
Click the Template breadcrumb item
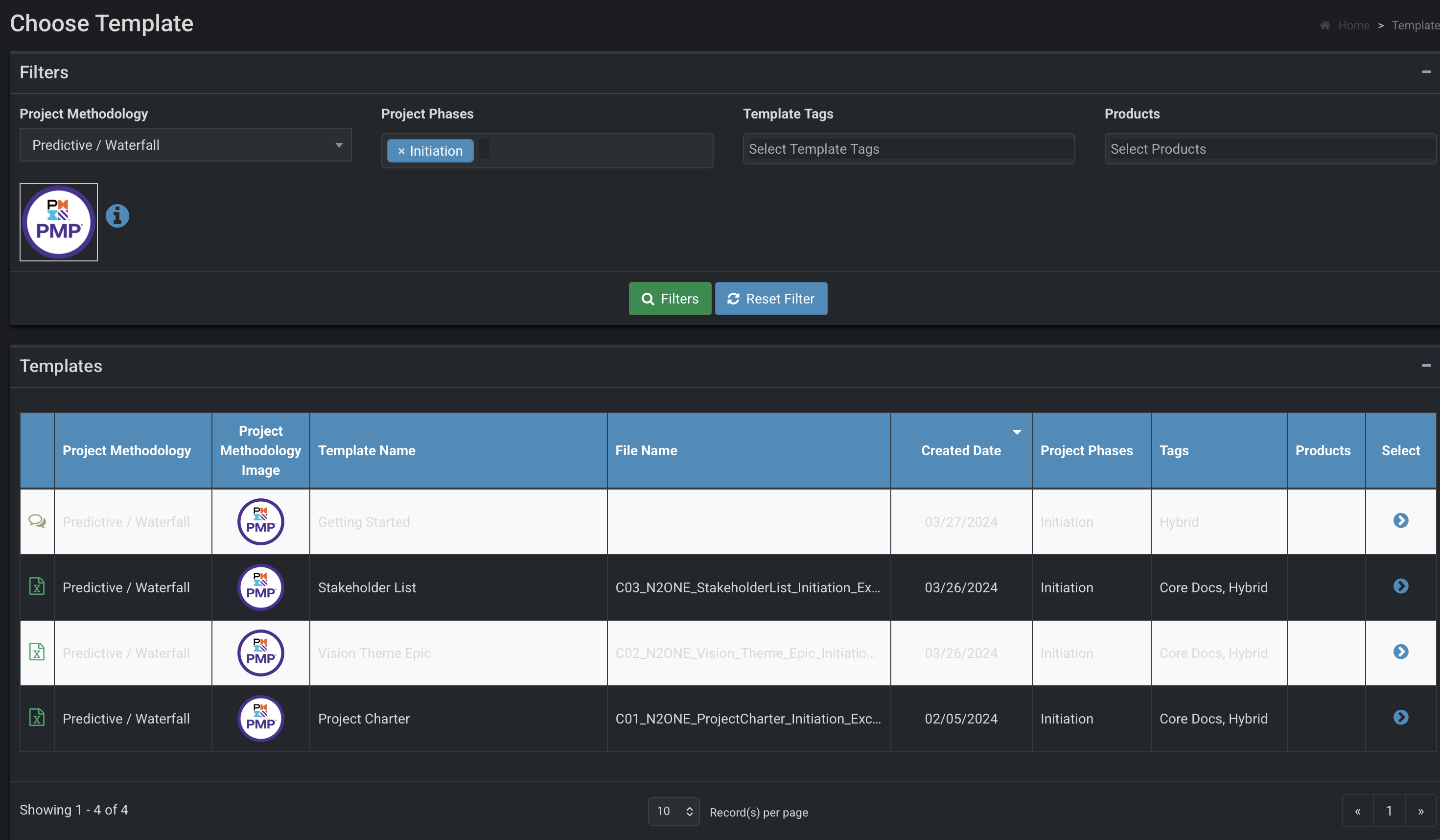(1416, 25)
